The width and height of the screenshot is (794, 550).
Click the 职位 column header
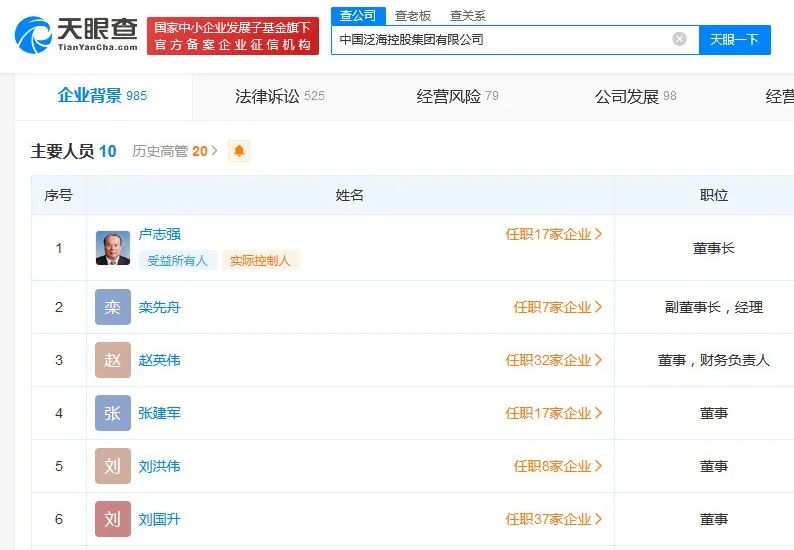[713, 195]
